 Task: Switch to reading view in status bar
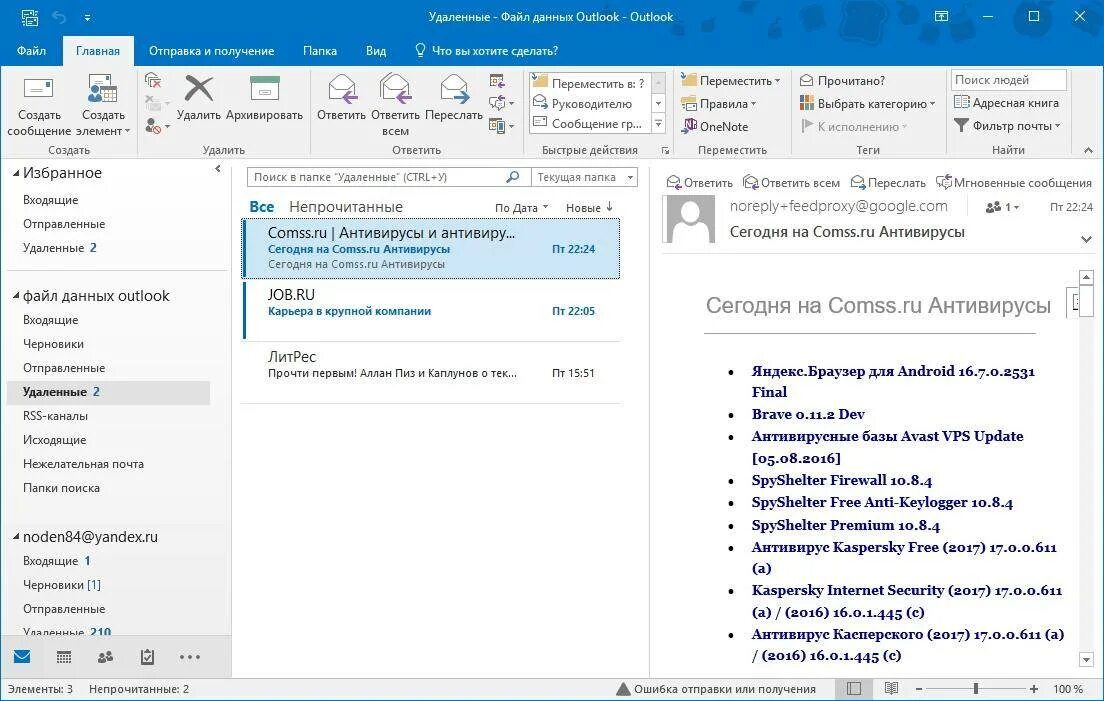click(x=891, y=689)
